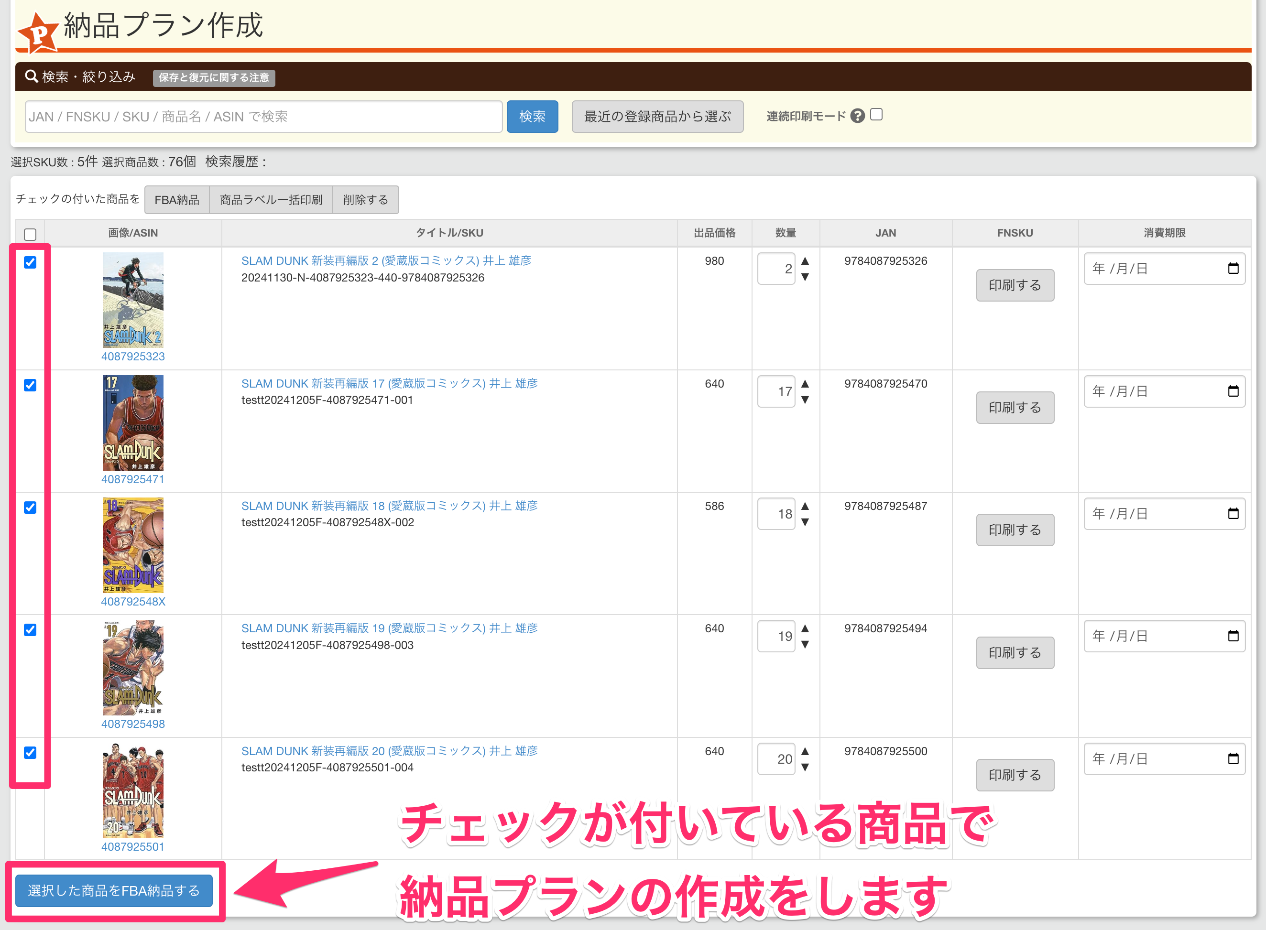Click the 検索 search button
The image size is (1266, 952).
[532, 117]
